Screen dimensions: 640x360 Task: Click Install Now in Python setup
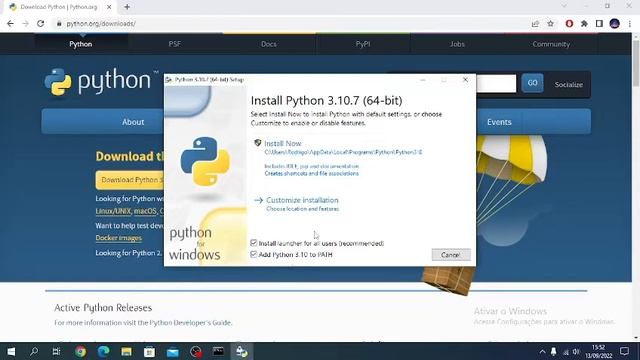click(282, 143)
